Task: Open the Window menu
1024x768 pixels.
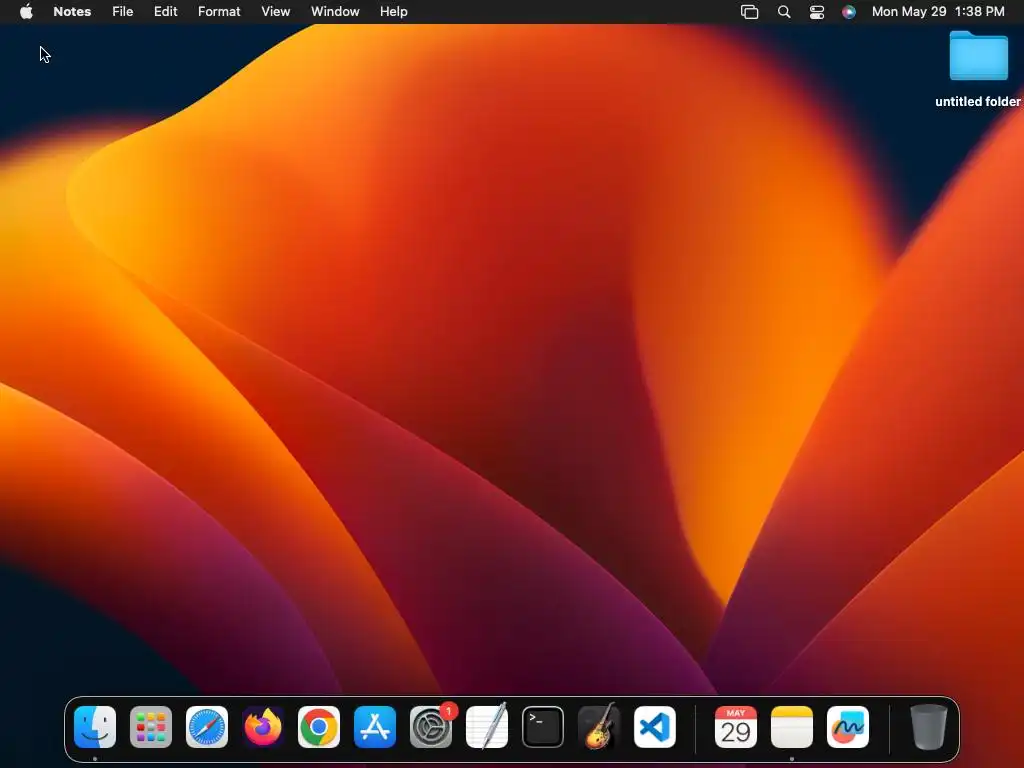Action: coord(335,12)
